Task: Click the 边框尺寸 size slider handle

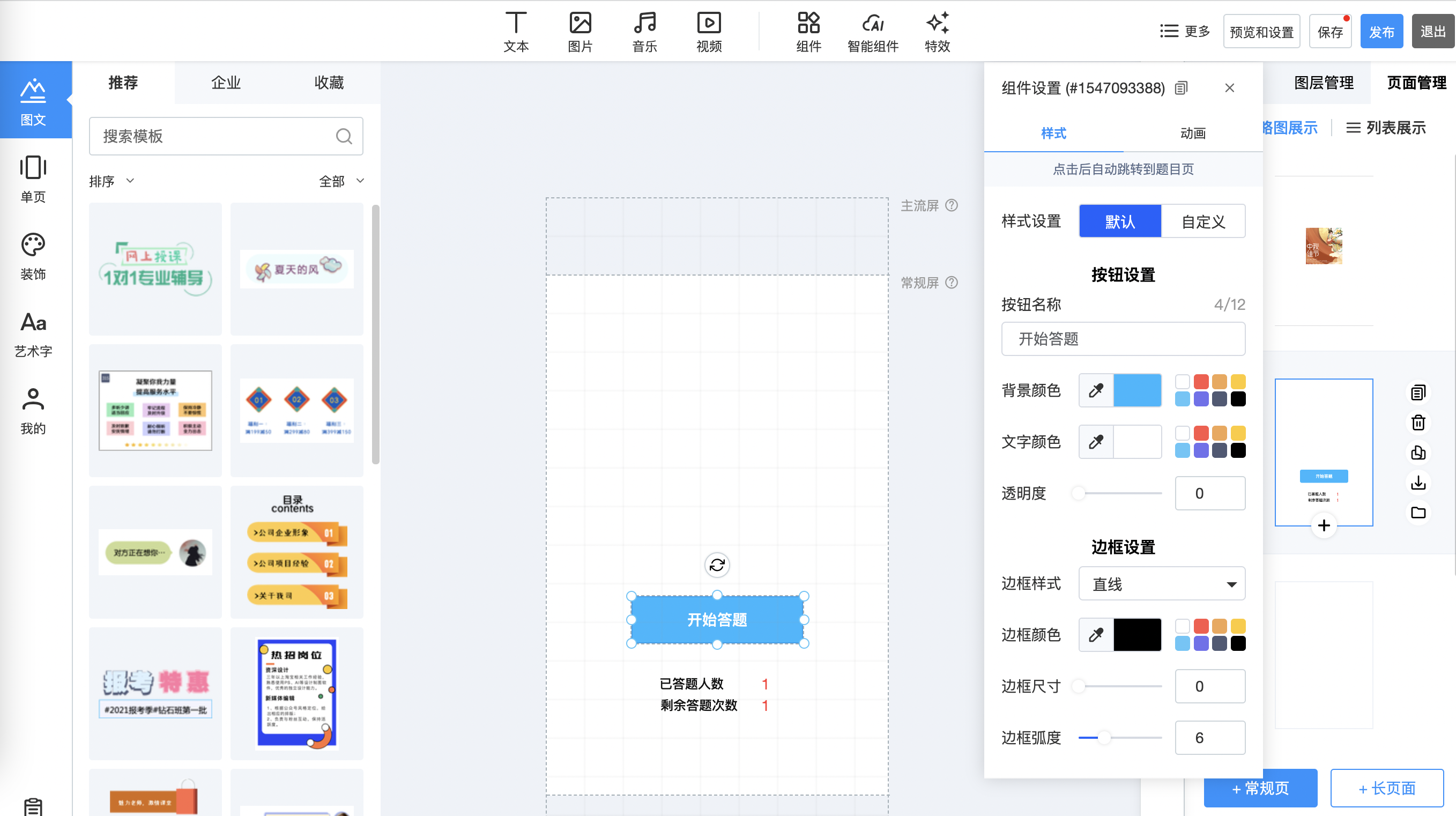Action: point(1079,686)
